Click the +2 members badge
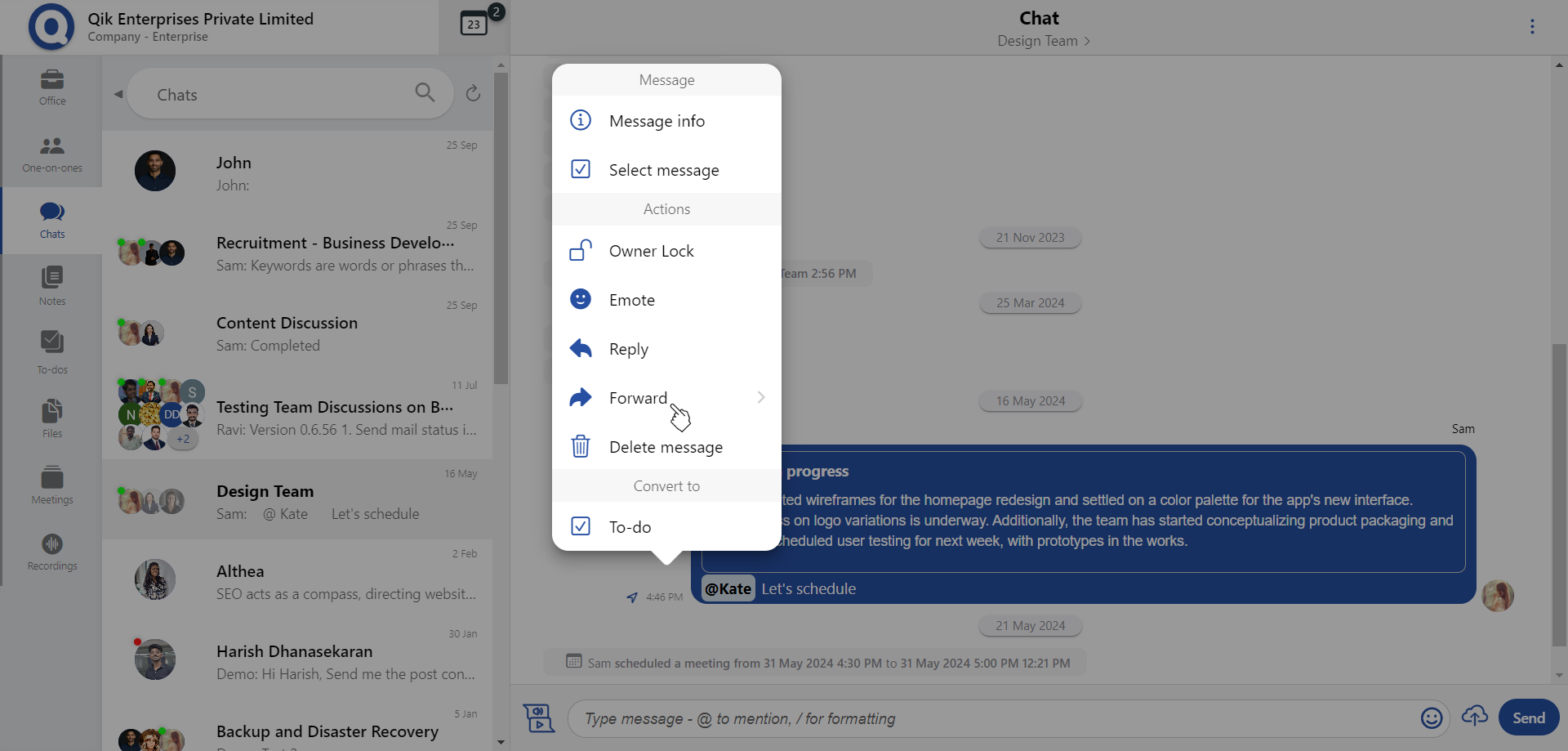Viewport: 1568px width, 751px height. (x=183, y=439)
